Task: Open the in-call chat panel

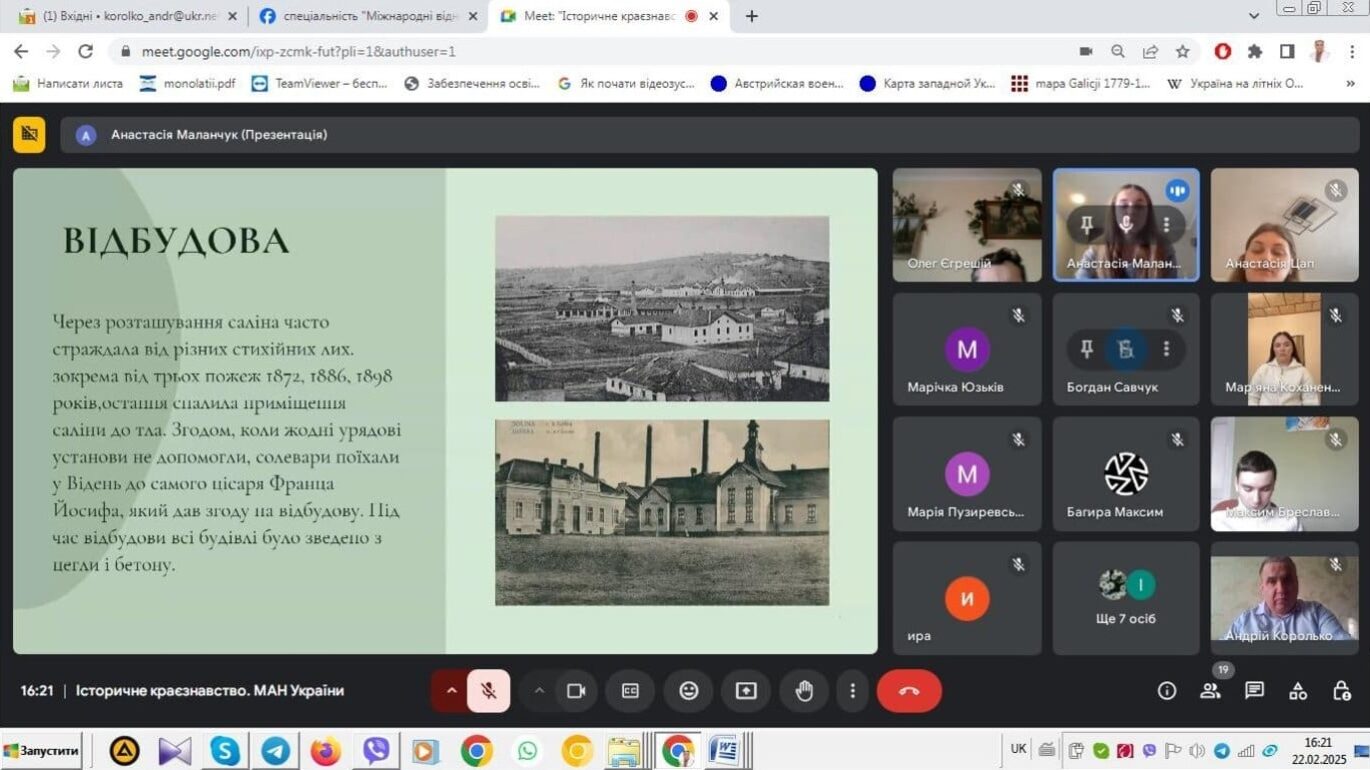Action: 1254,691
